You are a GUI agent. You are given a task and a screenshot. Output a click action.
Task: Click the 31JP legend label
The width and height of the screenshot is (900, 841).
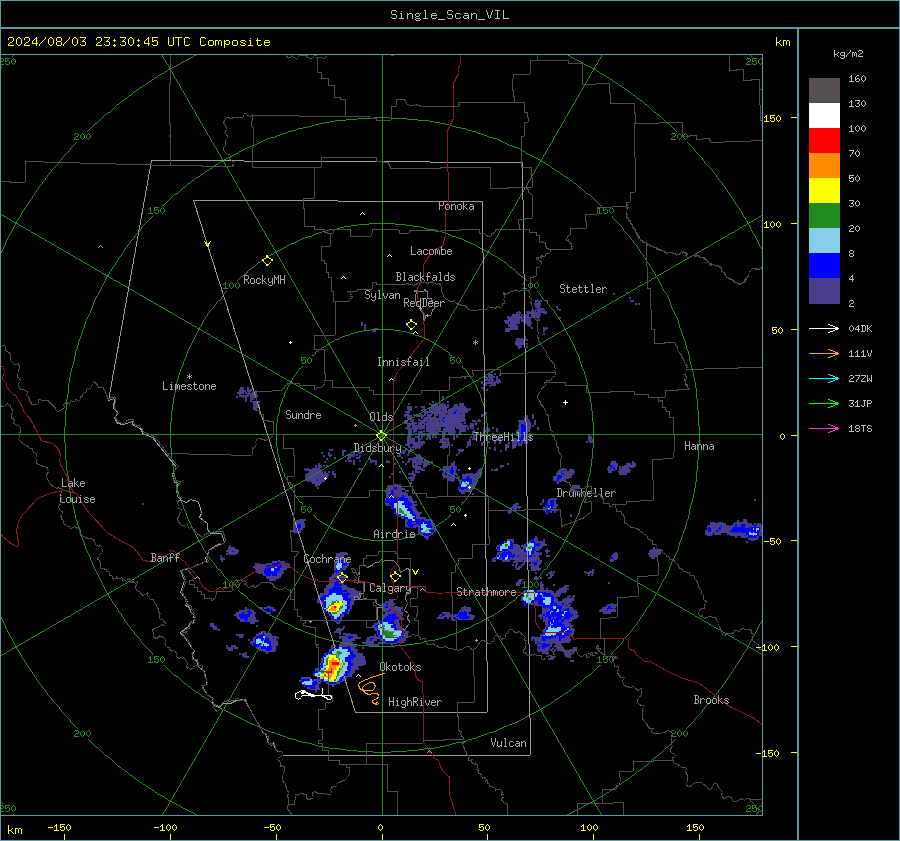(x=860, y=404)
